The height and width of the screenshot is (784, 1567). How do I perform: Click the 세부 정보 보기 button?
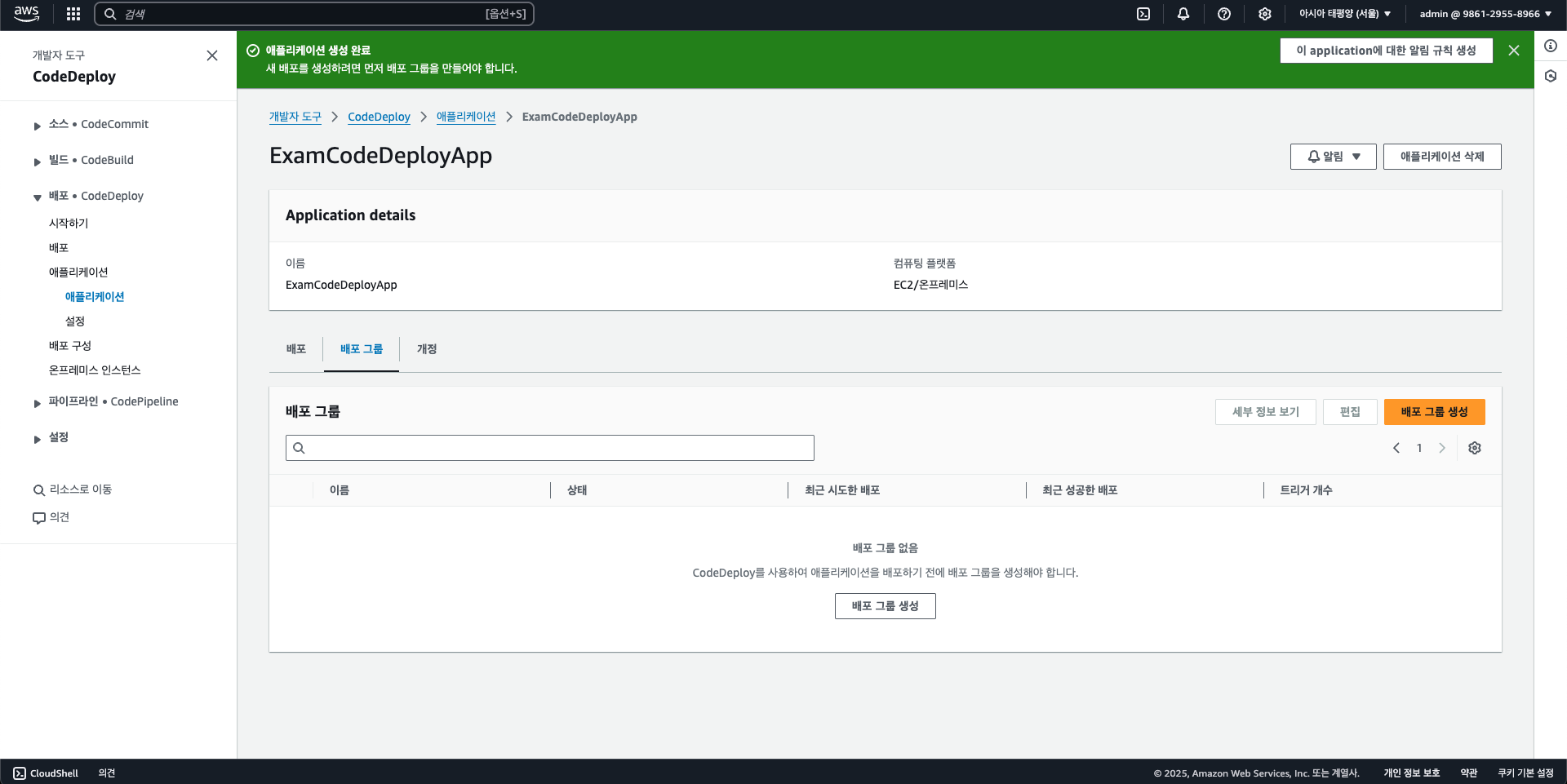pos(1265,412)
